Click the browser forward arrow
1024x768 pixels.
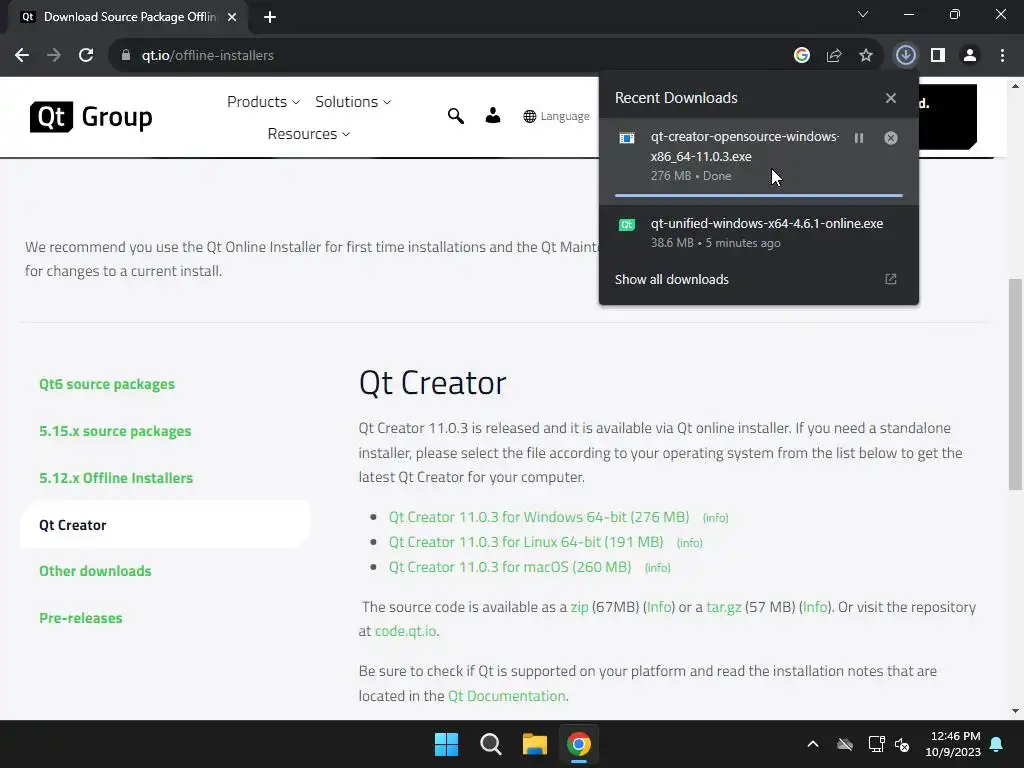click(x=54, y=56)
